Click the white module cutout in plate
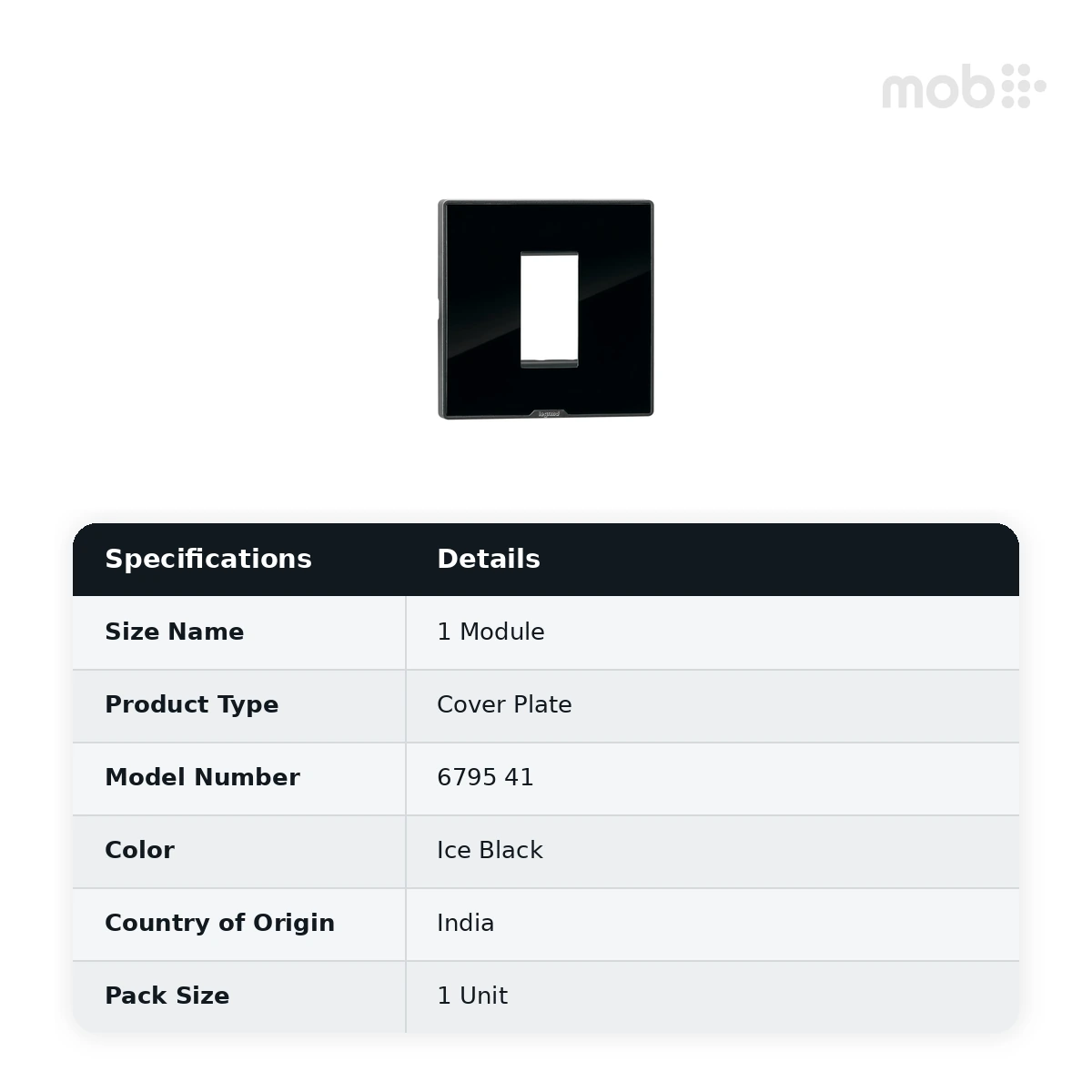Image resolution: width=1092 pixels, height=1092 pixels. [x=549, y=310]
